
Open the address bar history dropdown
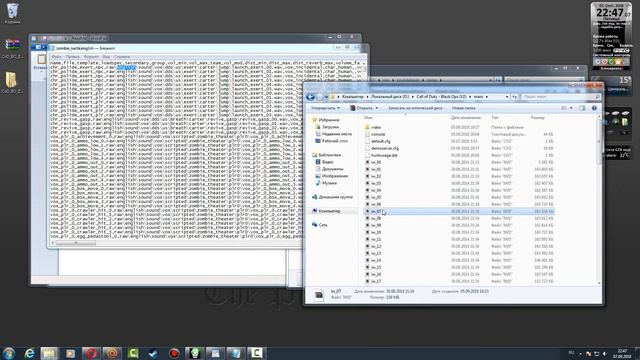(x=507, y=97)
